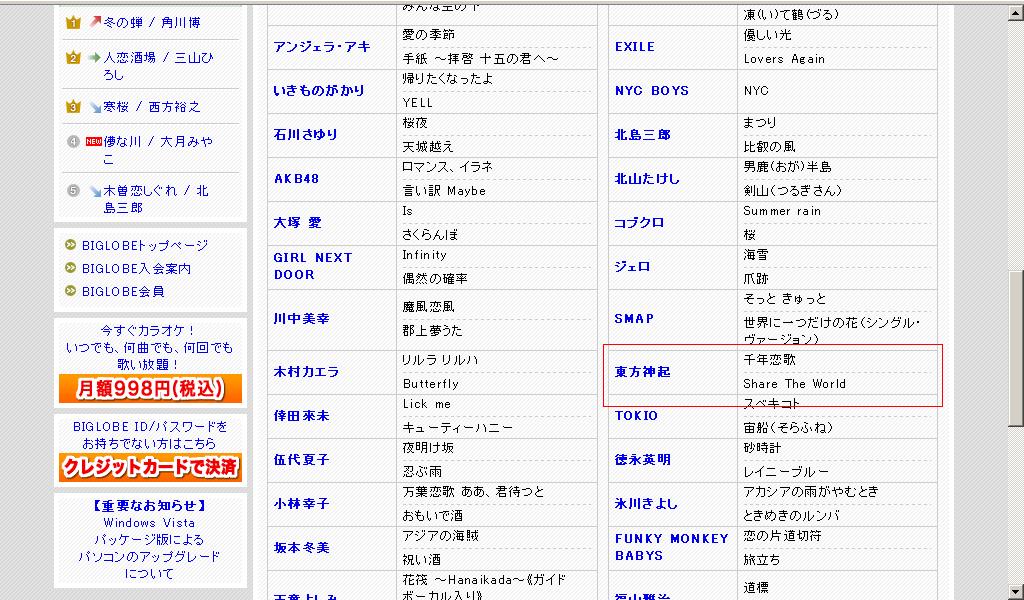Open artist アンジェラ・アキ
This screenshot has width=1024, height=600.
[x=322, y=47]
